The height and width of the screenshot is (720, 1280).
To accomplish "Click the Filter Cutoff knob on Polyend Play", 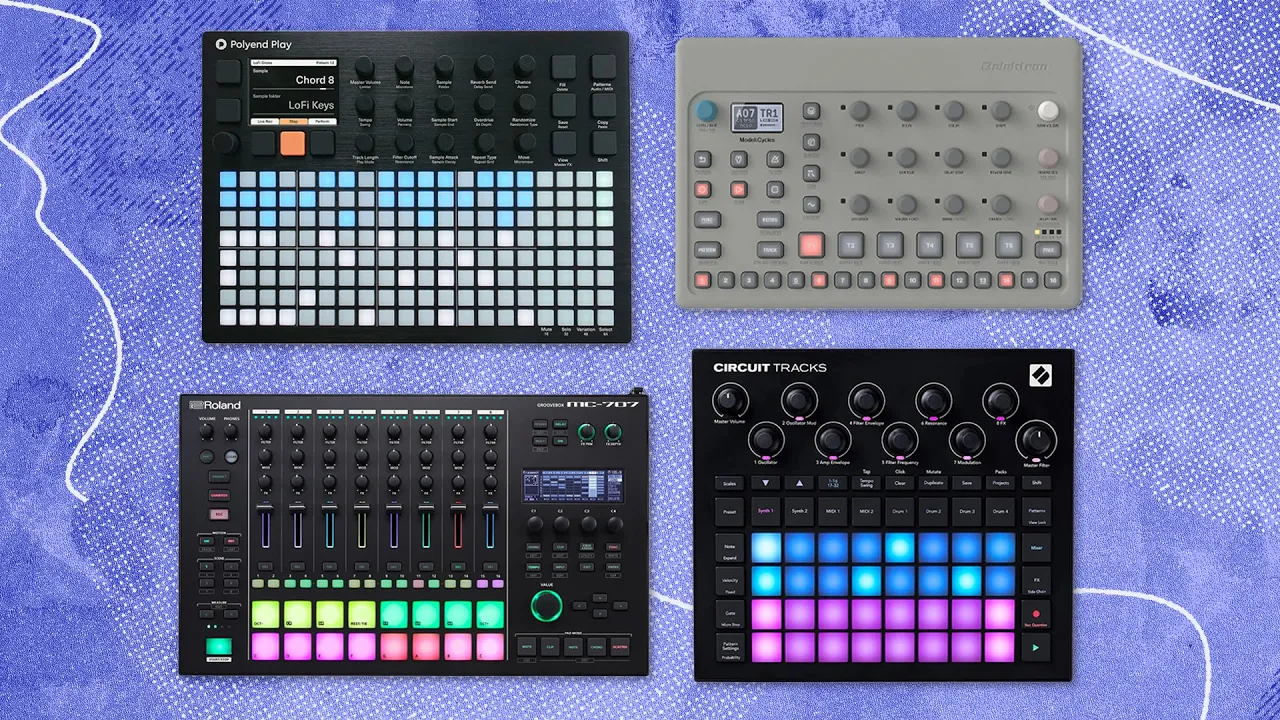I will click(404, 142).
